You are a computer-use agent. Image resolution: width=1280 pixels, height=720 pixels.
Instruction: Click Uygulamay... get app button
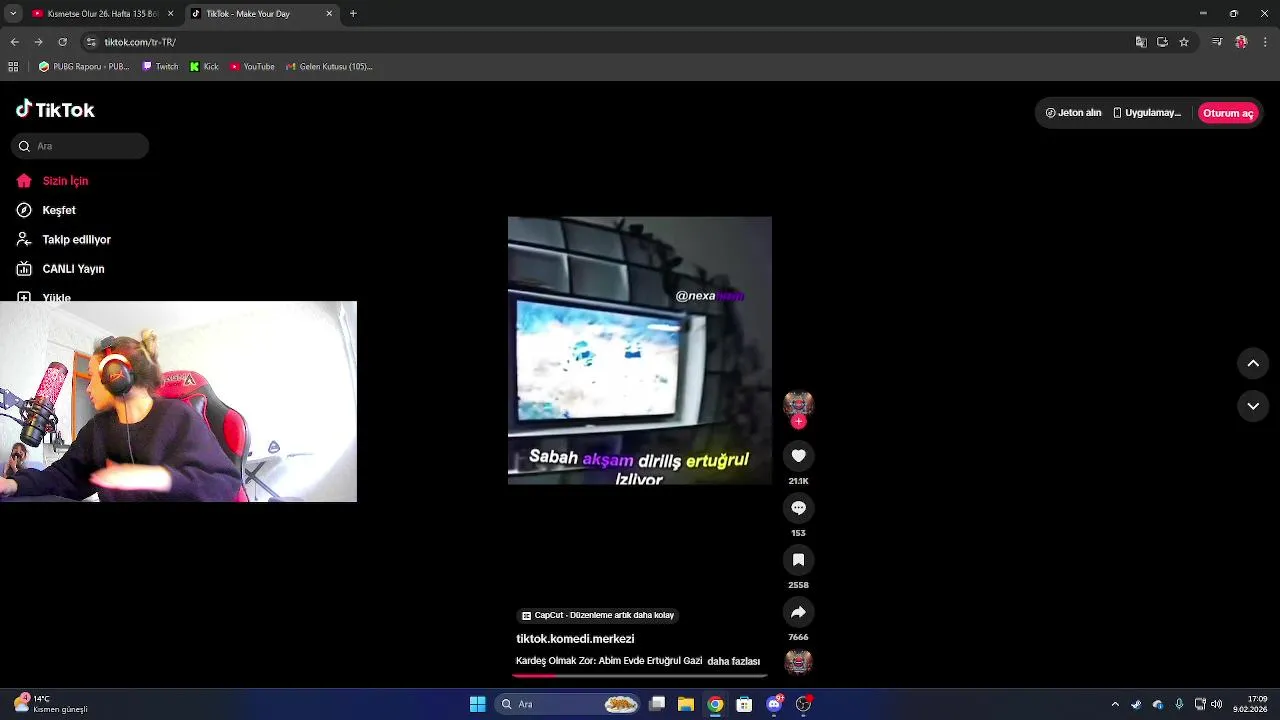point(1147,113)
